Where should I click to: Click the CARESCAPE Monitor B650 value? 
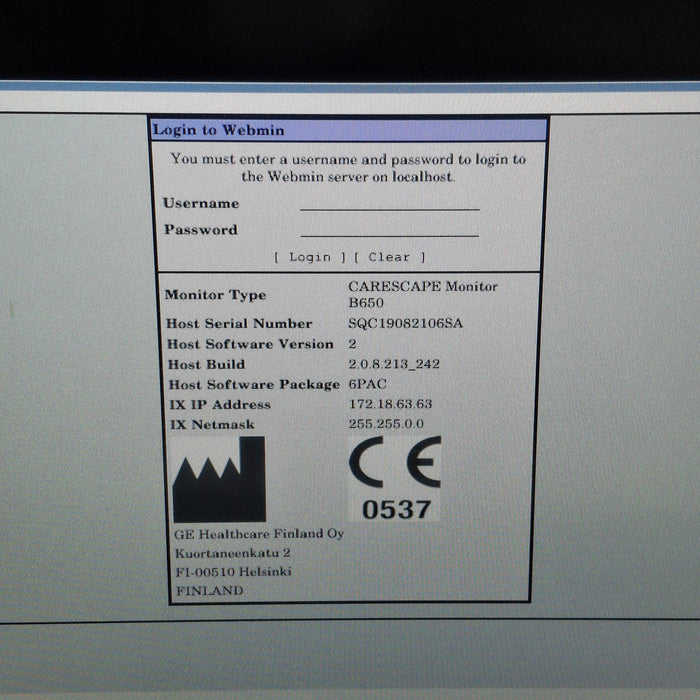coord(422,294)
